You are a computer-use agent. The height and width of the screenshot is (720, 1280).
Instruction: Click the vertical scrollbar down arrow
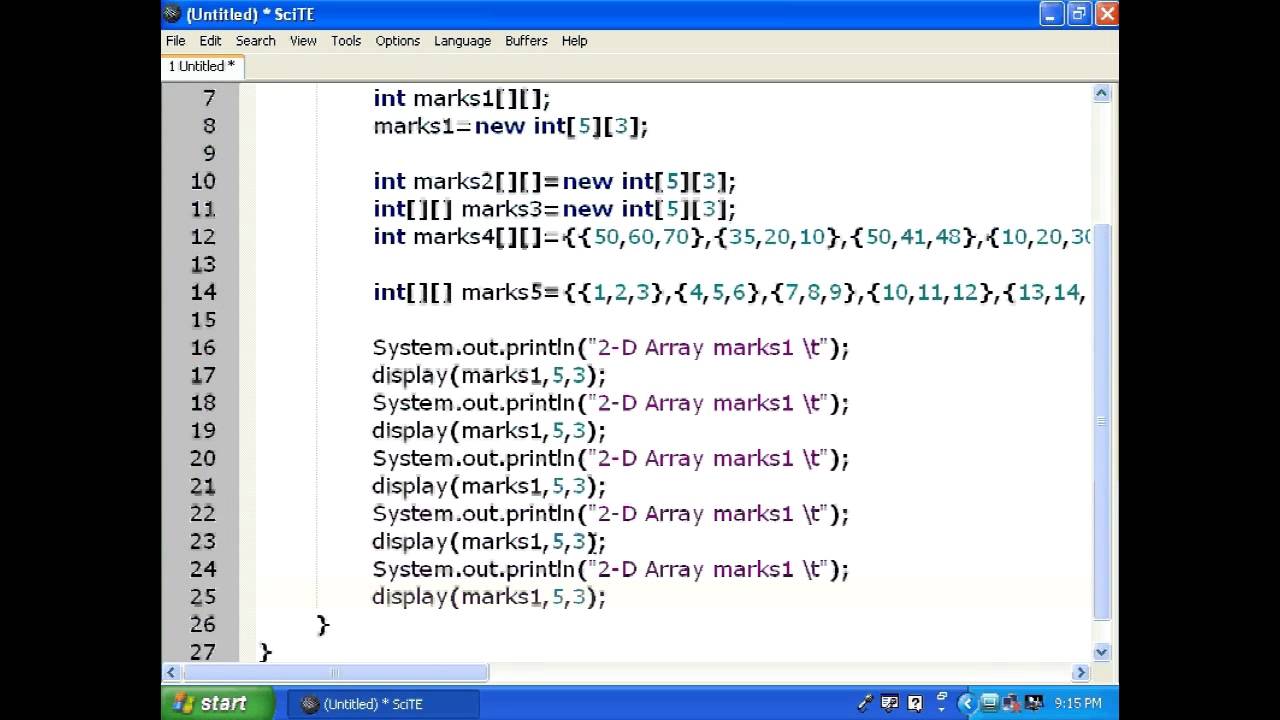point(1101,652)
